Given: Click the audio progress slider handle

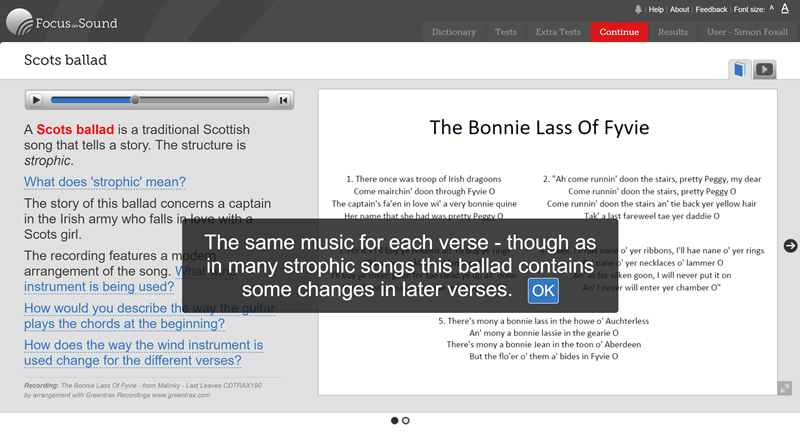Looking at the screenshot, I should tap(135, 100).
